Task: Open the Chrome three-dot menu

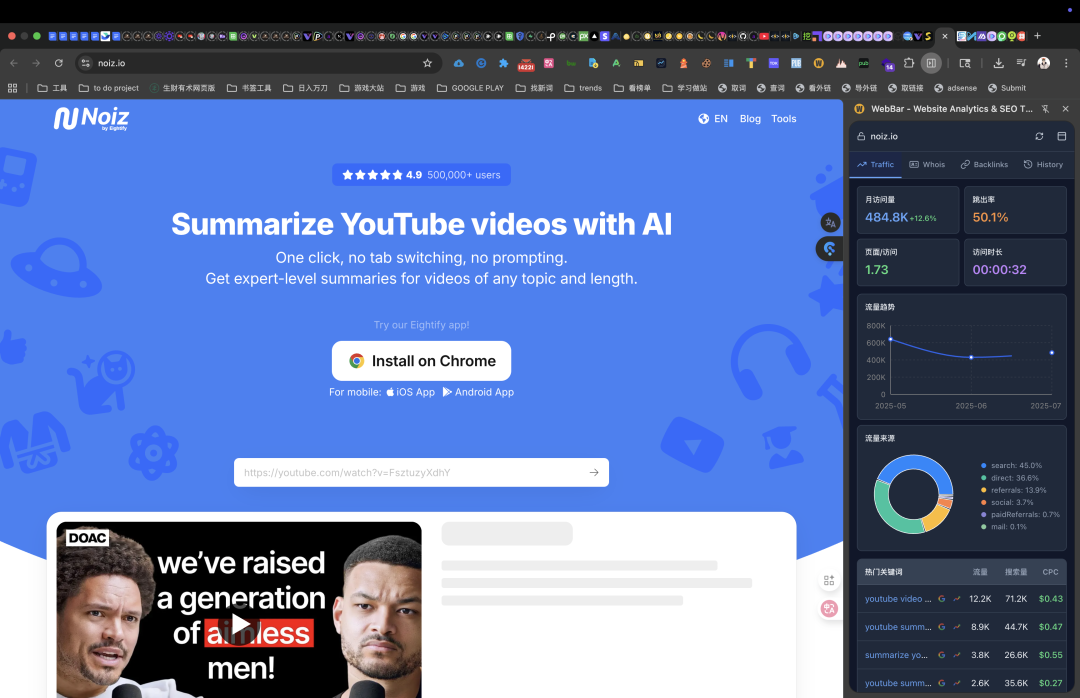Action: pos(1066,63)
